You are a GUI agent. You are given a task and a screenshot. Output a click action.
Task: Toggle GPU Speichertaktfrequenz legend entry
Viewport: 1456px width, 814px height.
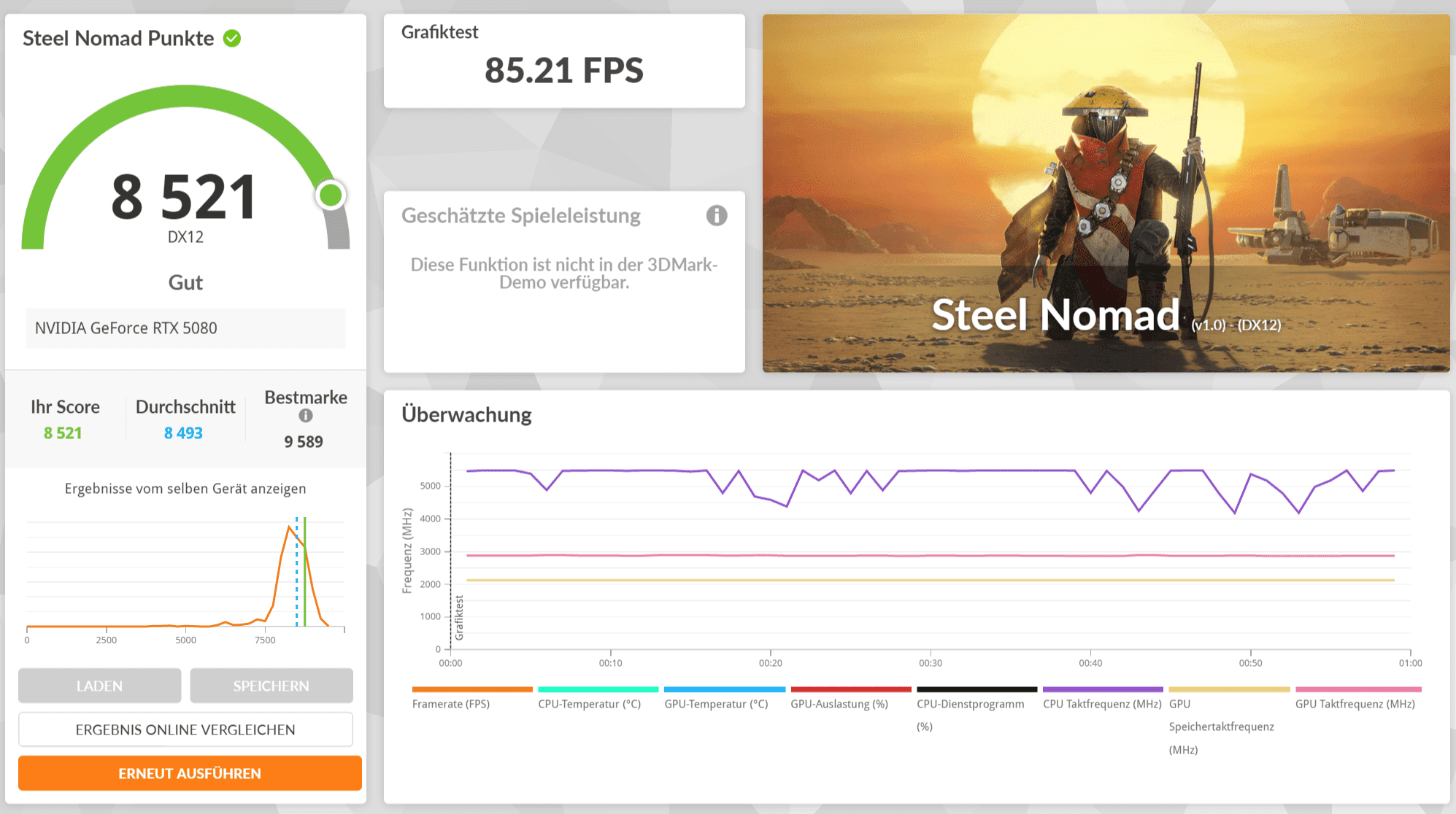point(1220,726)
